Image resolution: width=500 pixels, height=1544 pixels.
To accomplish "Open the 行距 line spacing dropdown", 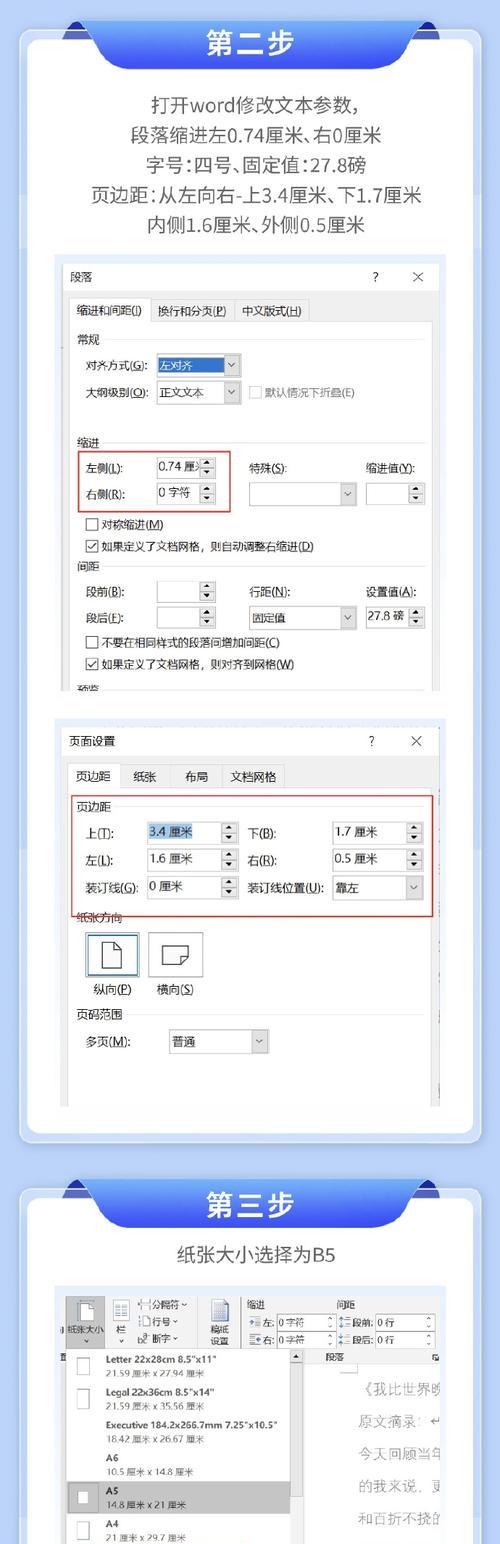I will coord(303,617).
